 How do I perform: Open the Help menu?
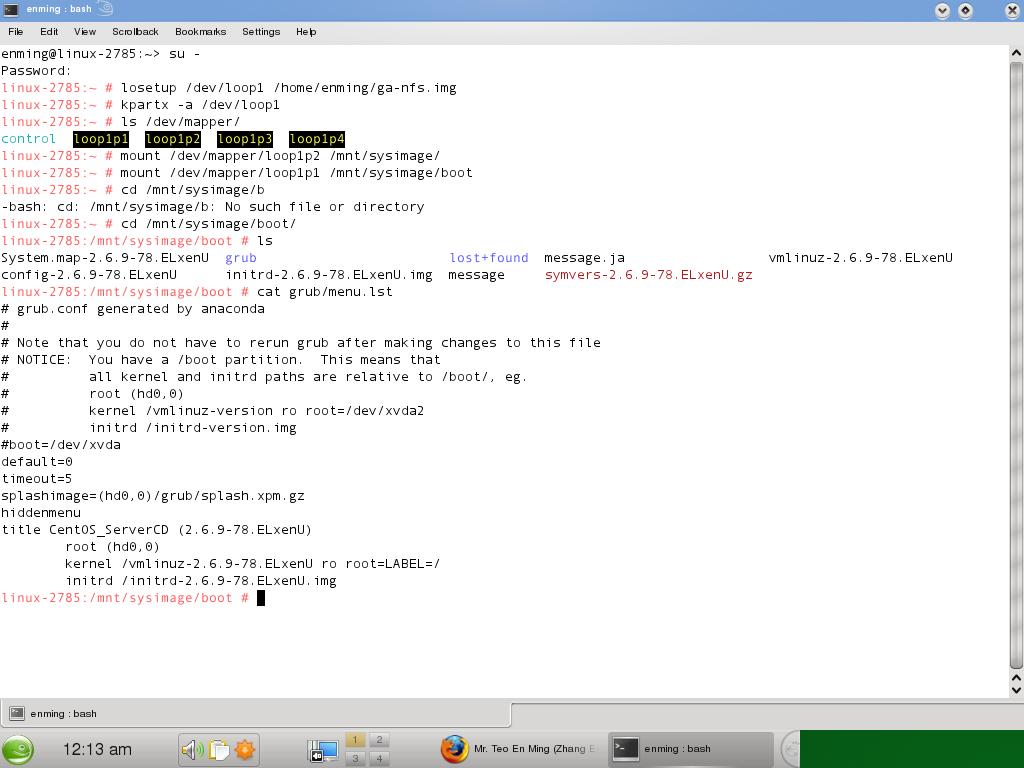point(306,31)
